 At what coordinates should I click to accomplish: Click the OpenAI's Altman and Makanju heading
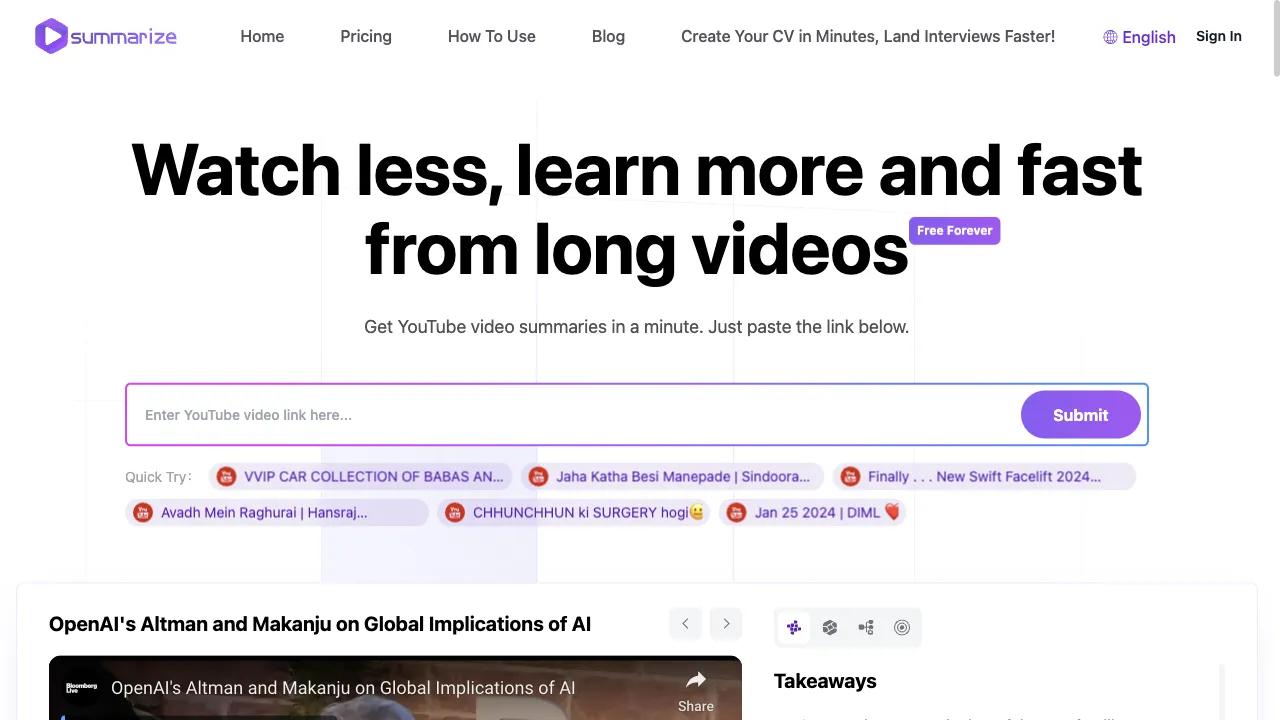320,624
